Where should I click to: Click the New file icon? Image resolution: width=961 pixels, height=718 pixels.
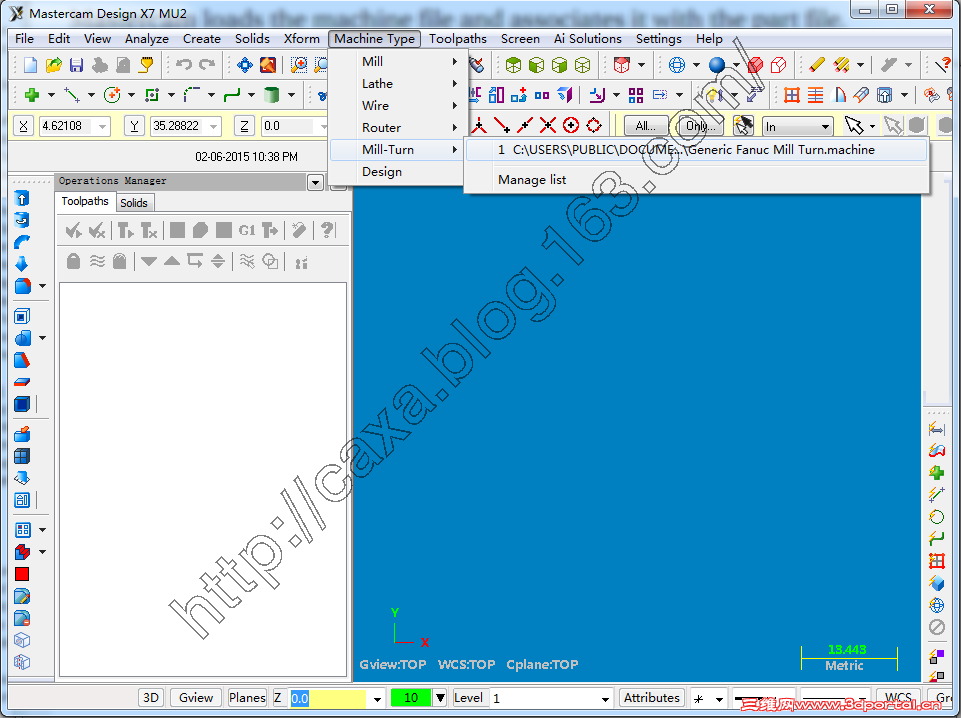click(30, 65)
